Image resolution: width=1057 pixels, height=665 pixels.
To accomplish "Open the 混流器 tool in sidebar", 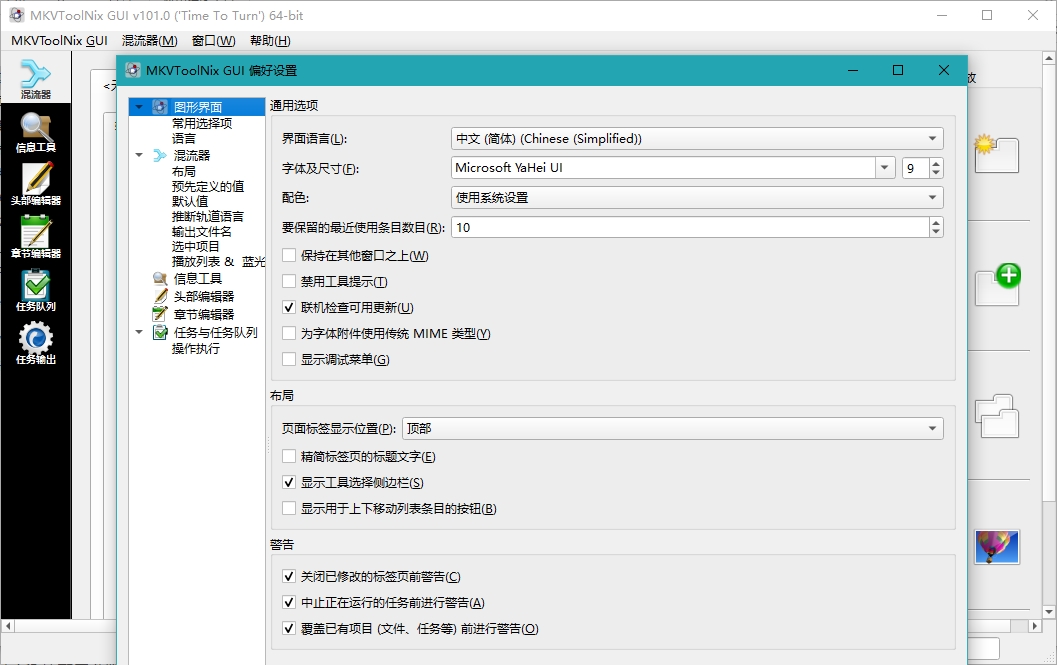I will click(x=36, y=79).
